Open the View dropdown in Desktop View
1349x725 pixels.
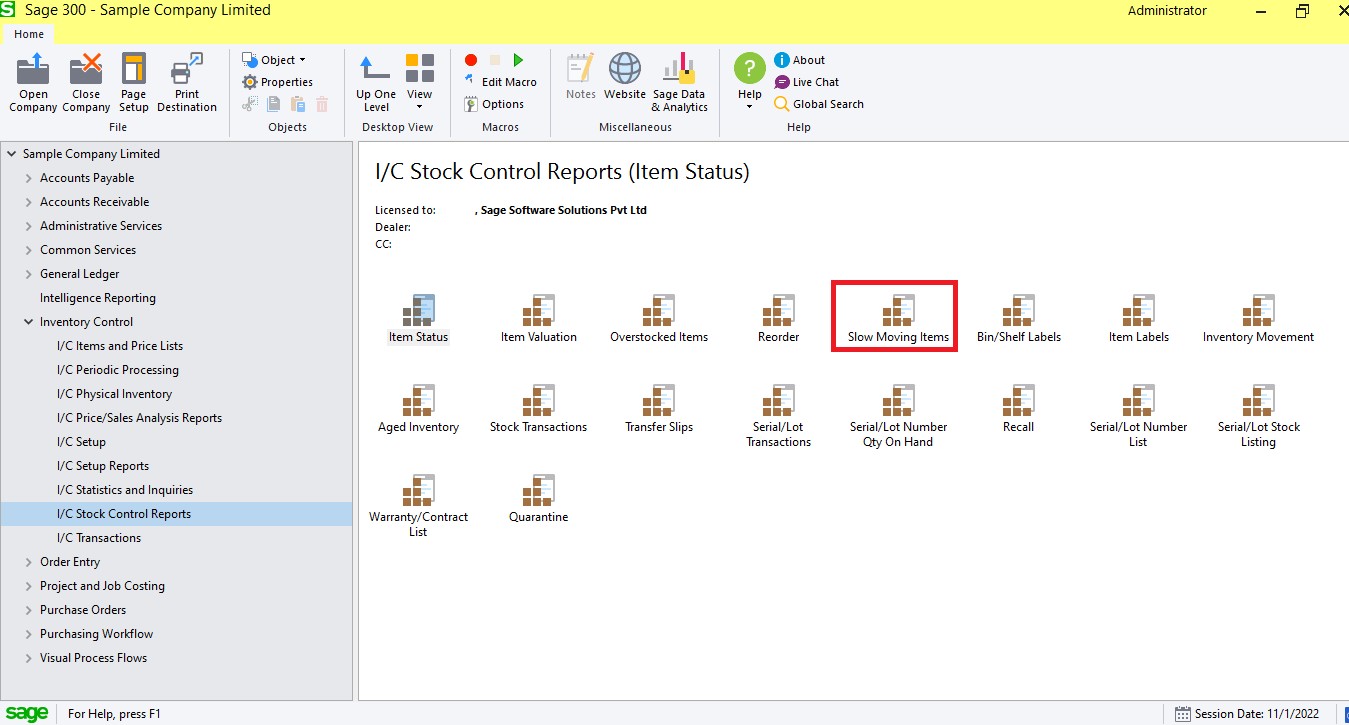point(419,83)
